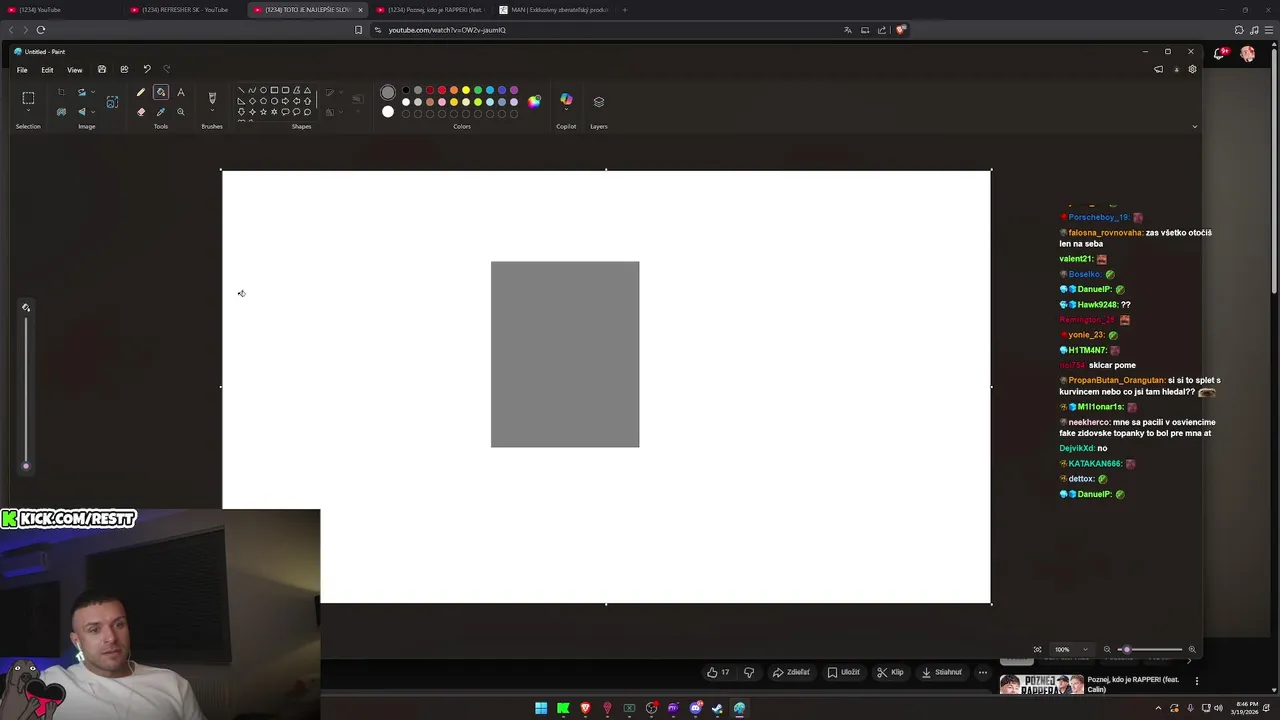The height and width of the screenshot is (720, 1280).
Task: Select the Text tool in Paint
Action: [x=181, y=92]
